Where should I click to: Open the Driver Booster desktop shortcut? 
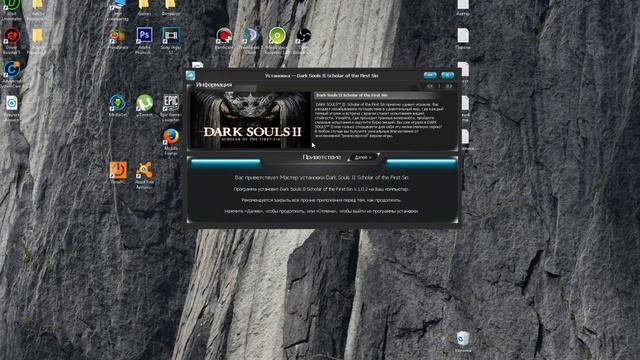pyautogui.click(x=11, y=41)
